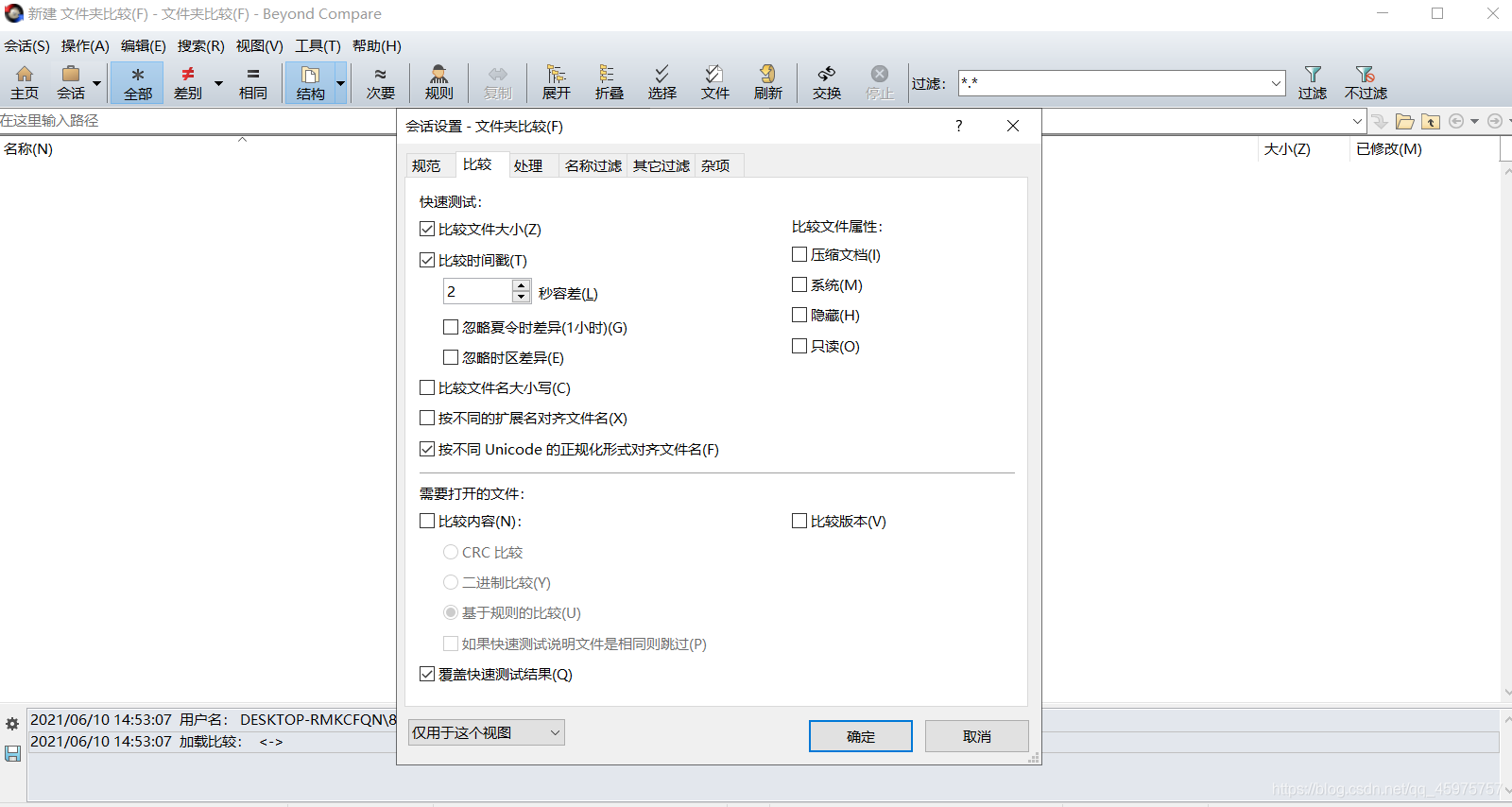Screen dimensions: 1512x807
Task: Confirm with the 确定 button
Action: coord(860,736)
